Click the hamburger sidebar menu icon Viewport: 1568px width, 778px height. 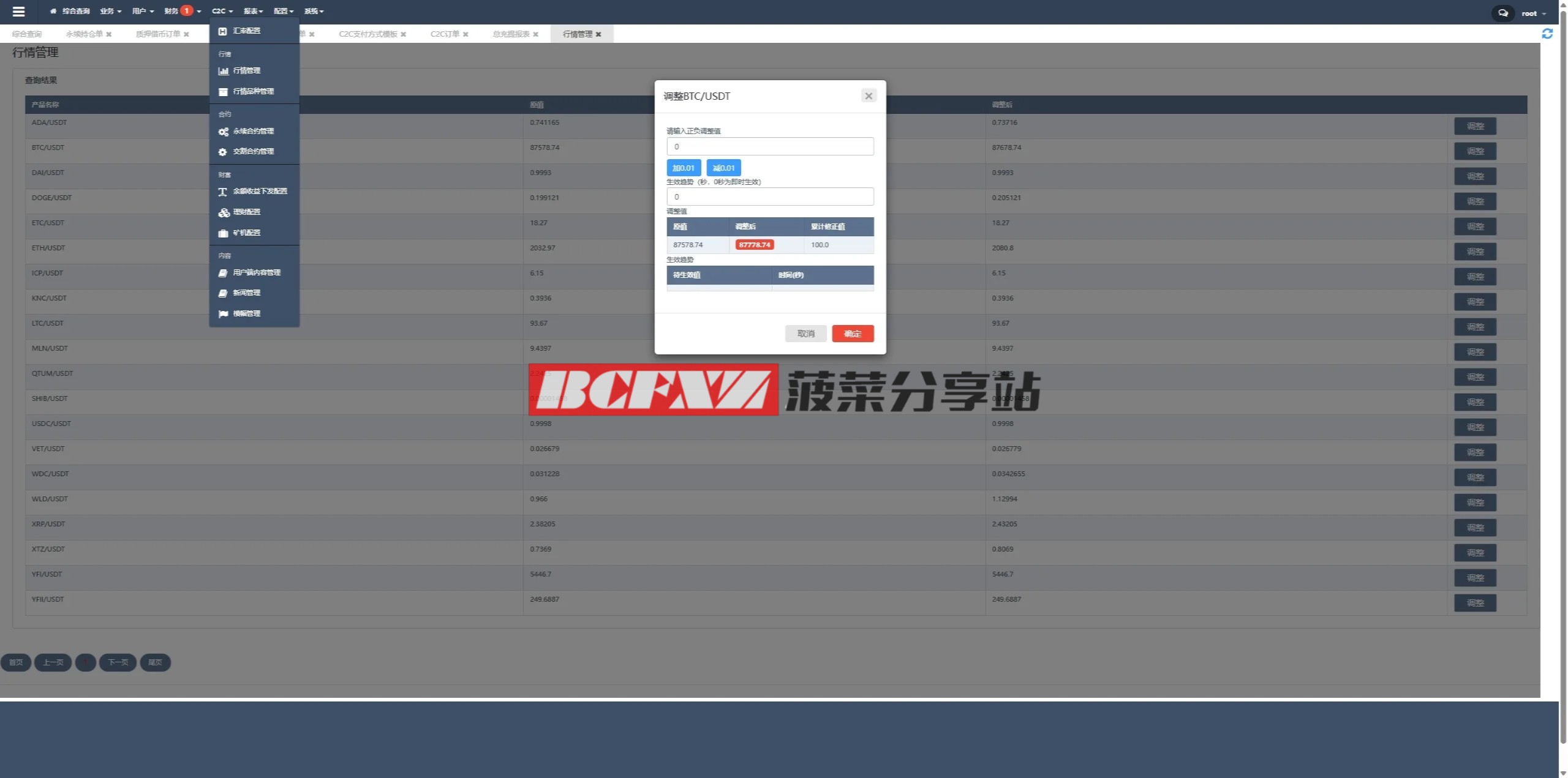click(x=18, y=11)
